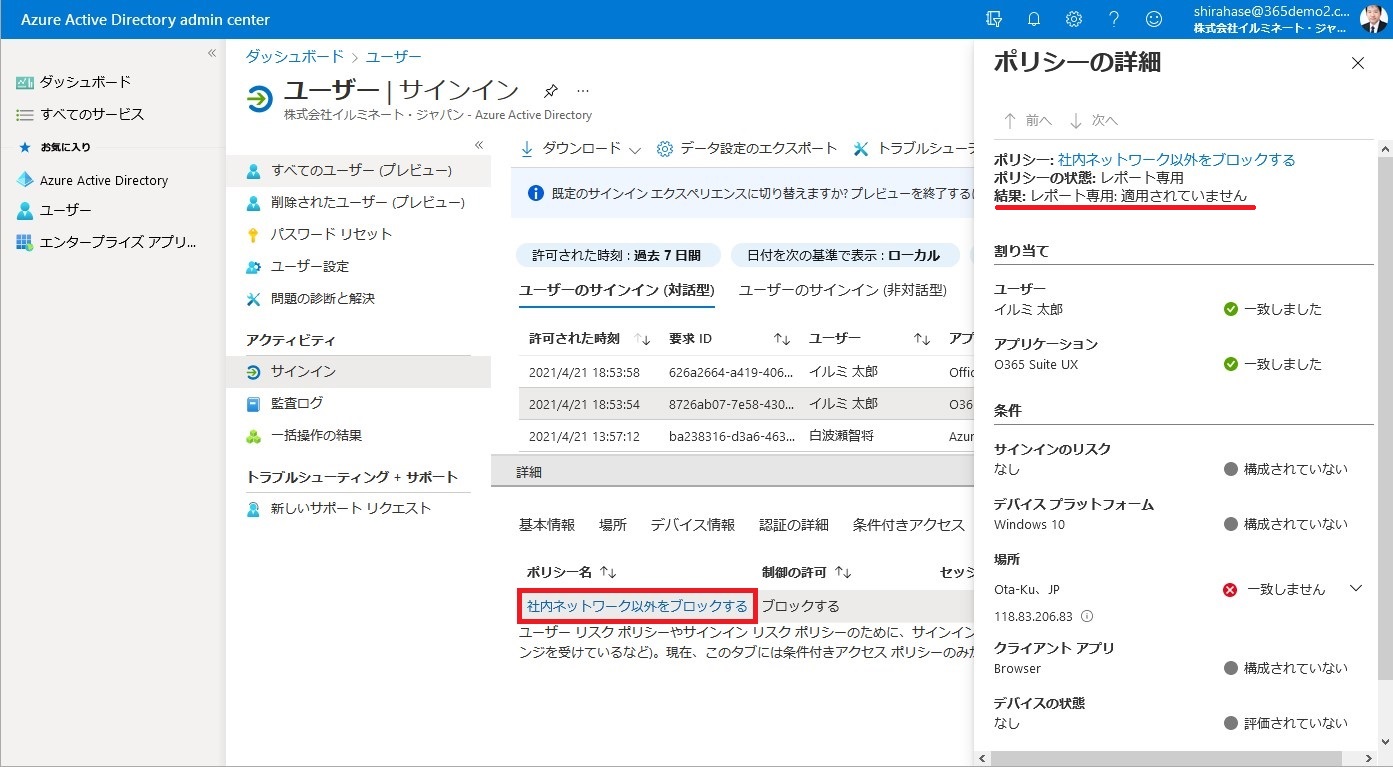1393x767 pixels.
Task: Click the ダッシュボード breadcrumb link
Action: pyautogui.click(x=294, y=57)
